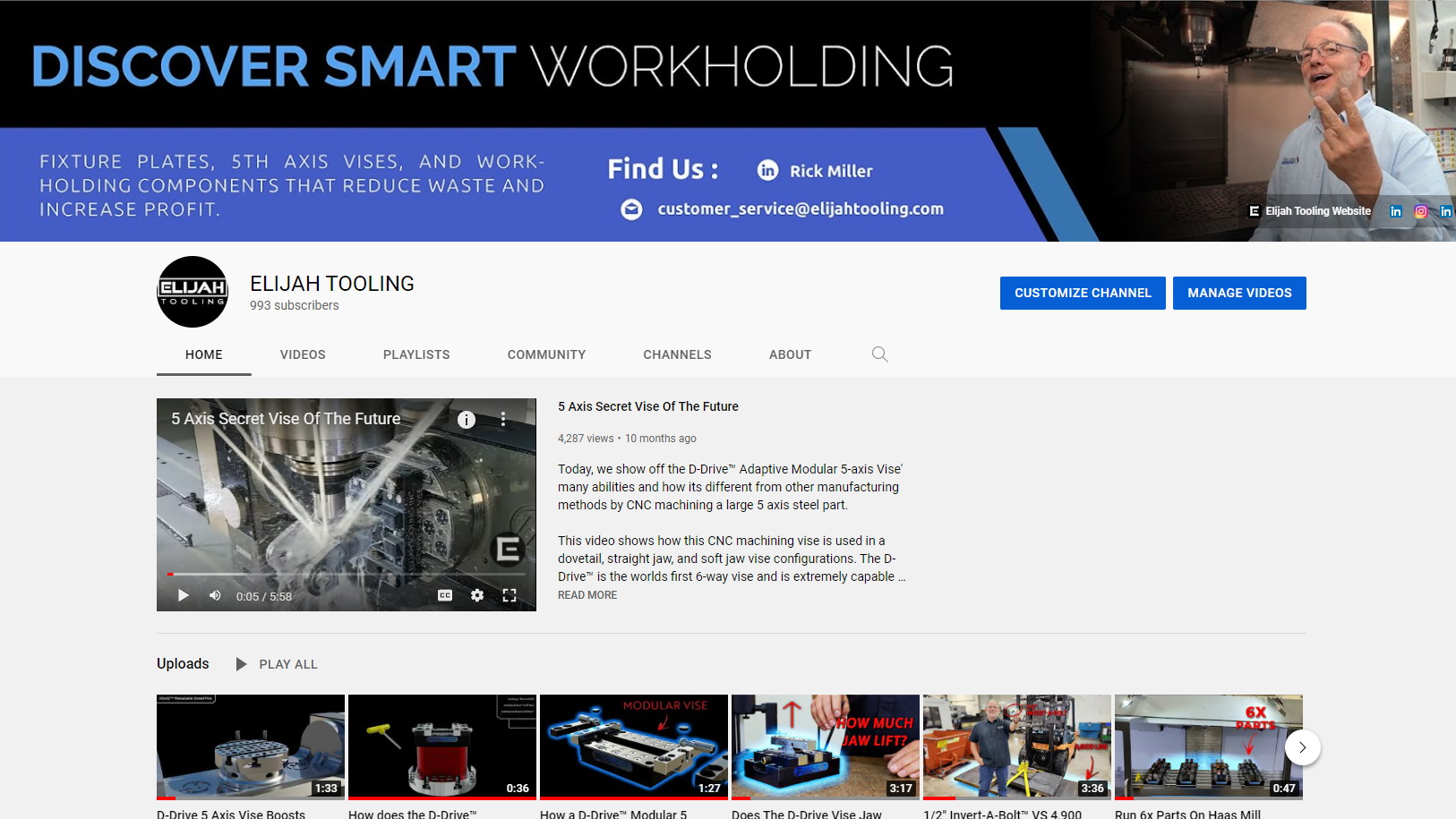Viewport: 1456px width, 819px height.
Task: Open the 6X Parts 0:47 thumbnail
Action: pos(1209,746)
